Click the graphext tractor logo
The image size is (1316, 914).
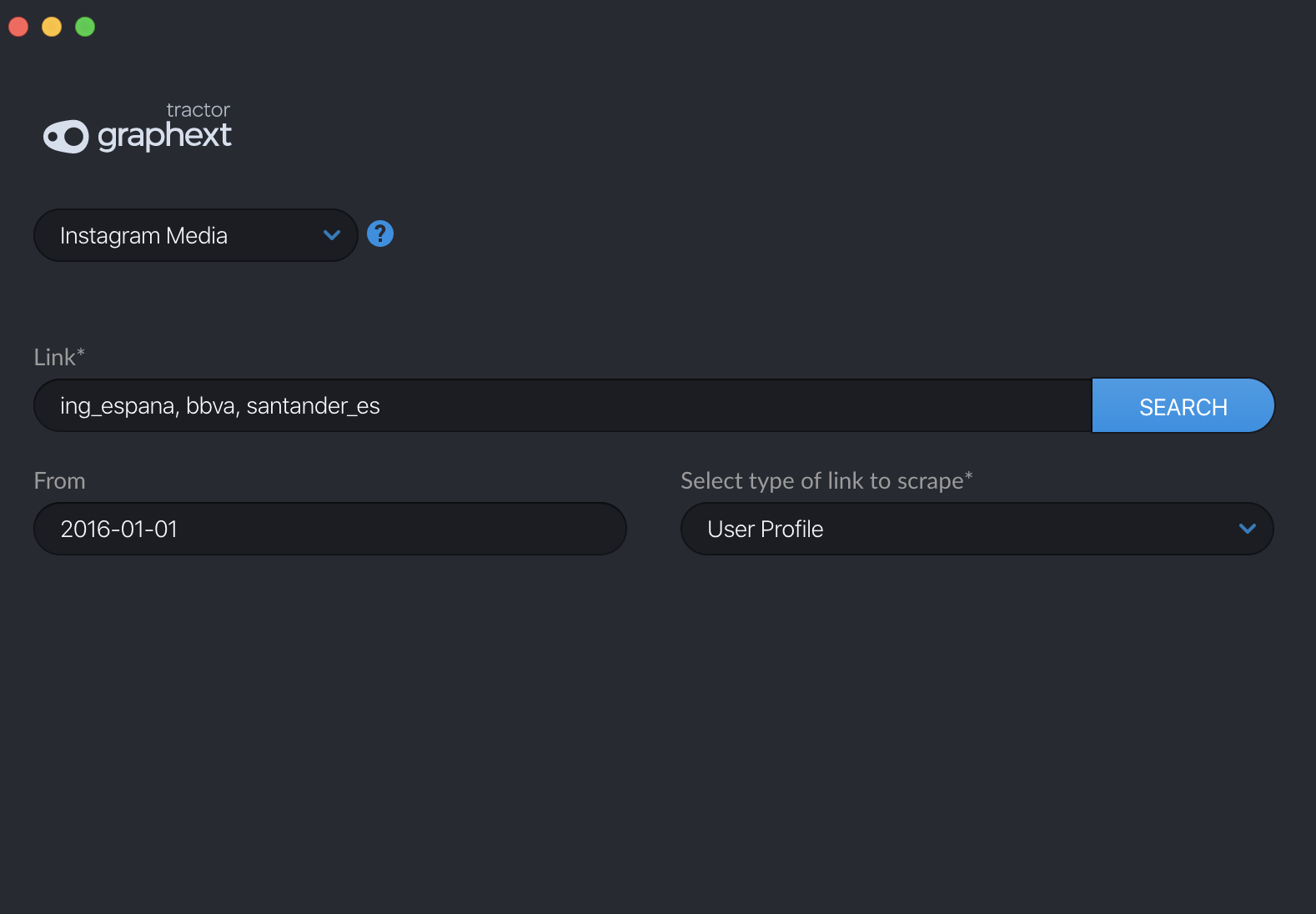click(138, 128)
